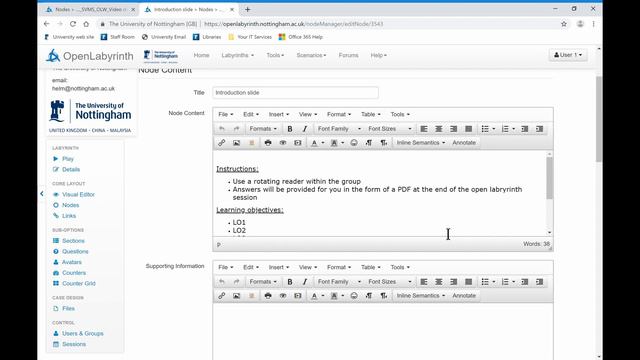Click Annotate in Node Content editor
Viewport: 640px width, 360px height.
tap(464, 143)
